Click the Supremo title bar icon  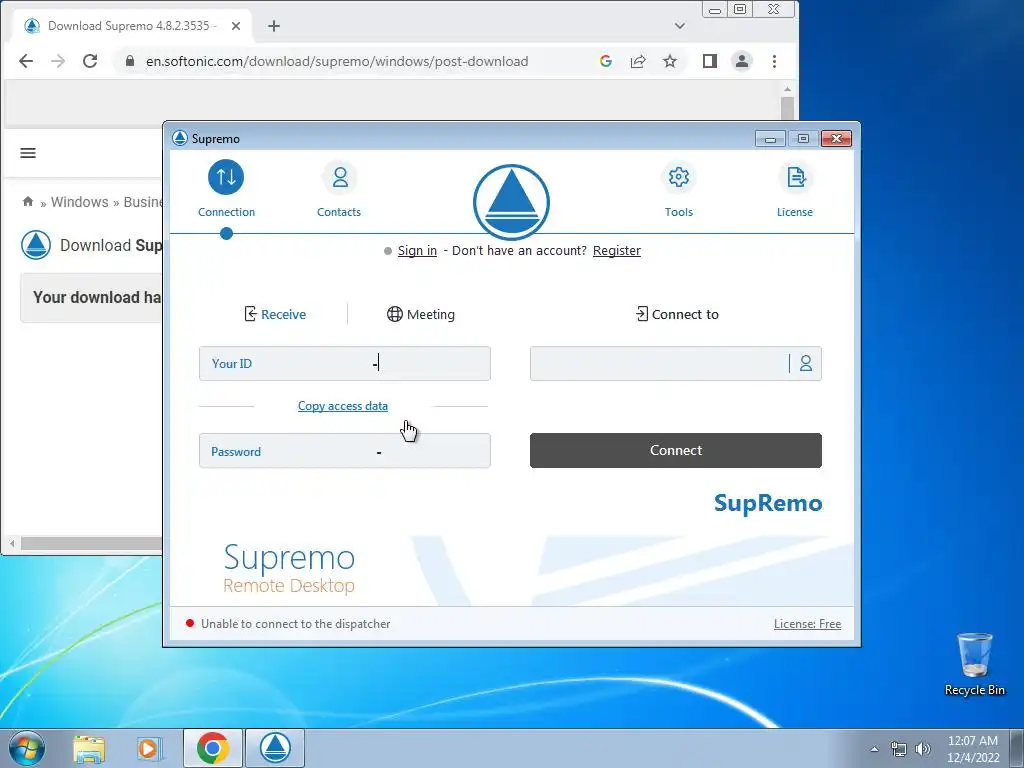[180, 138]
